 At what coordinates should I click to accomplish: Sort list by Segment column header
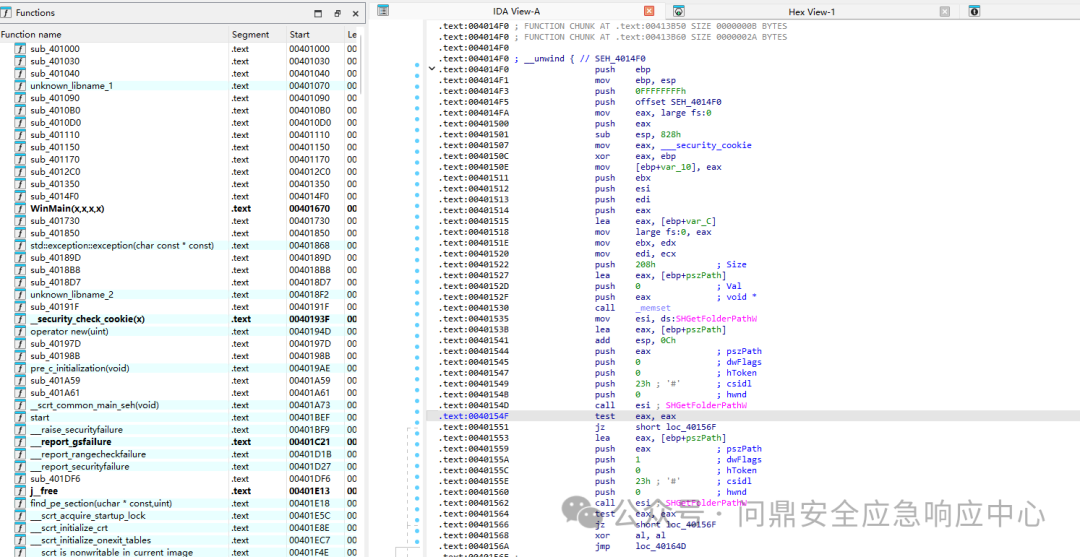pyautogui.click(x=251, y=34)
